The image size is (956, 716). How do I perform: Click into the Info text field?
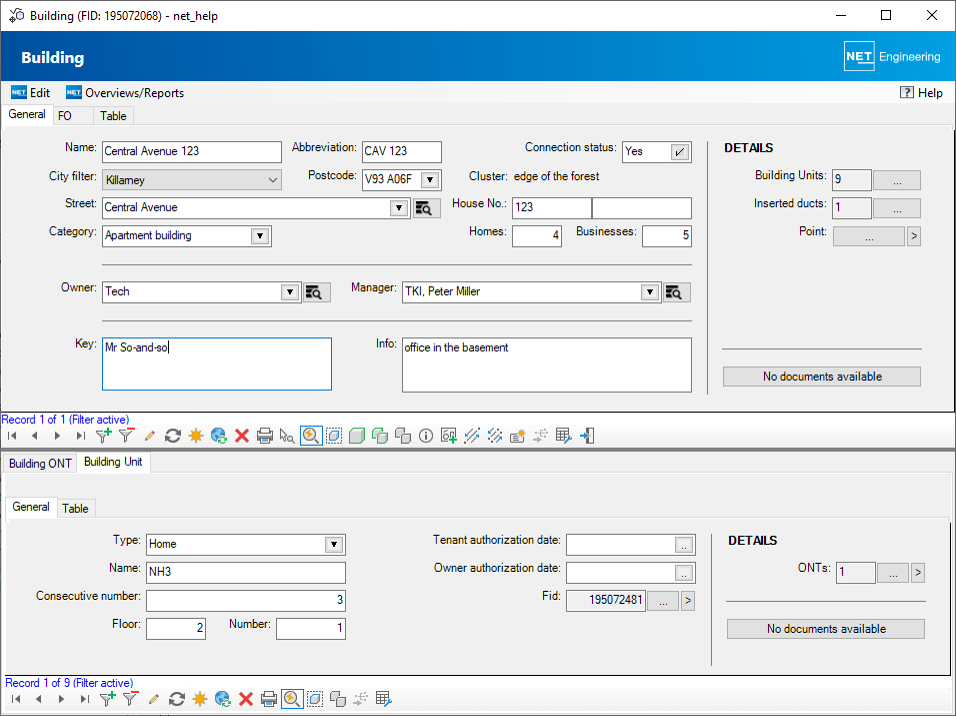coord(546,365)
